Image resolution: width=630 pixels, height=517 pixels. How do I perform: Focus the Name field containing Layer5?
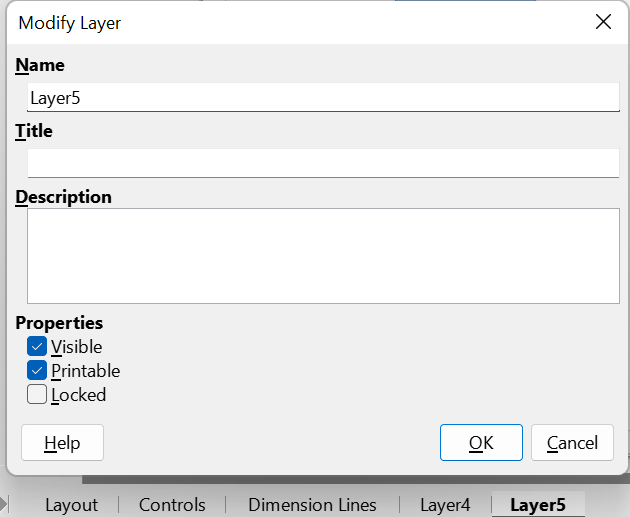pos(323,97)
